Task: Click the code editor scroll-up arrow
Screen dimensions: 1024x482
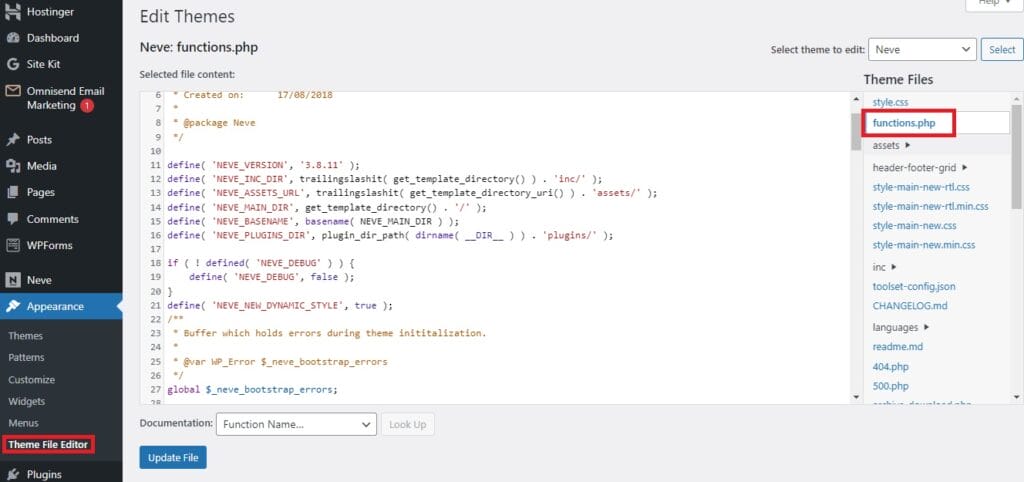Action: (x=856, y=99)
